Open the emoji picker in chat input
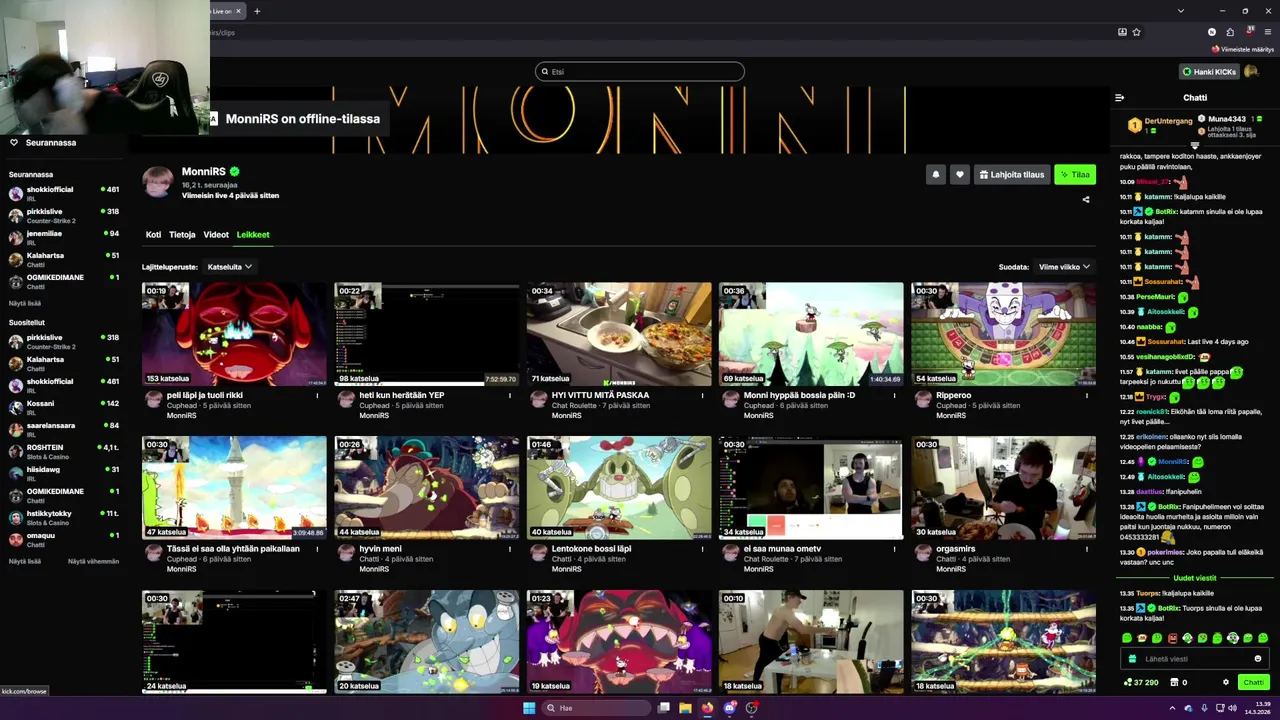Screen dimensions: 1280x720 [1258, 659]
